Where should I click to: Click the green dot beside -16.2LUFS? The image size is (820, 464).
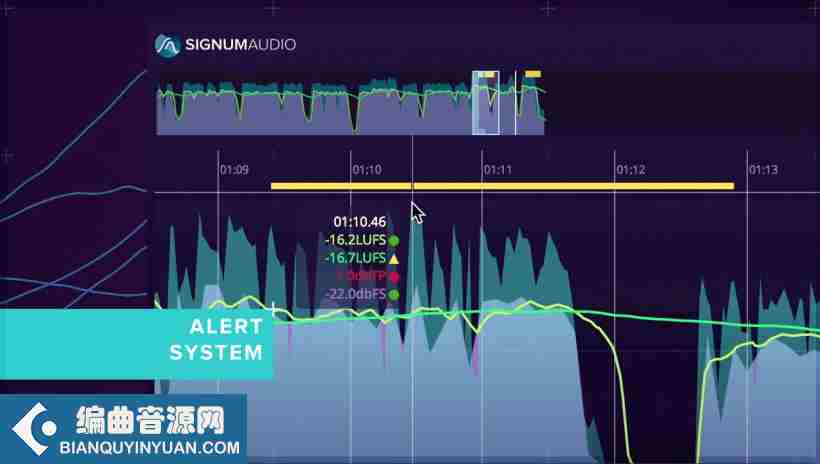[x=394, y=241]
